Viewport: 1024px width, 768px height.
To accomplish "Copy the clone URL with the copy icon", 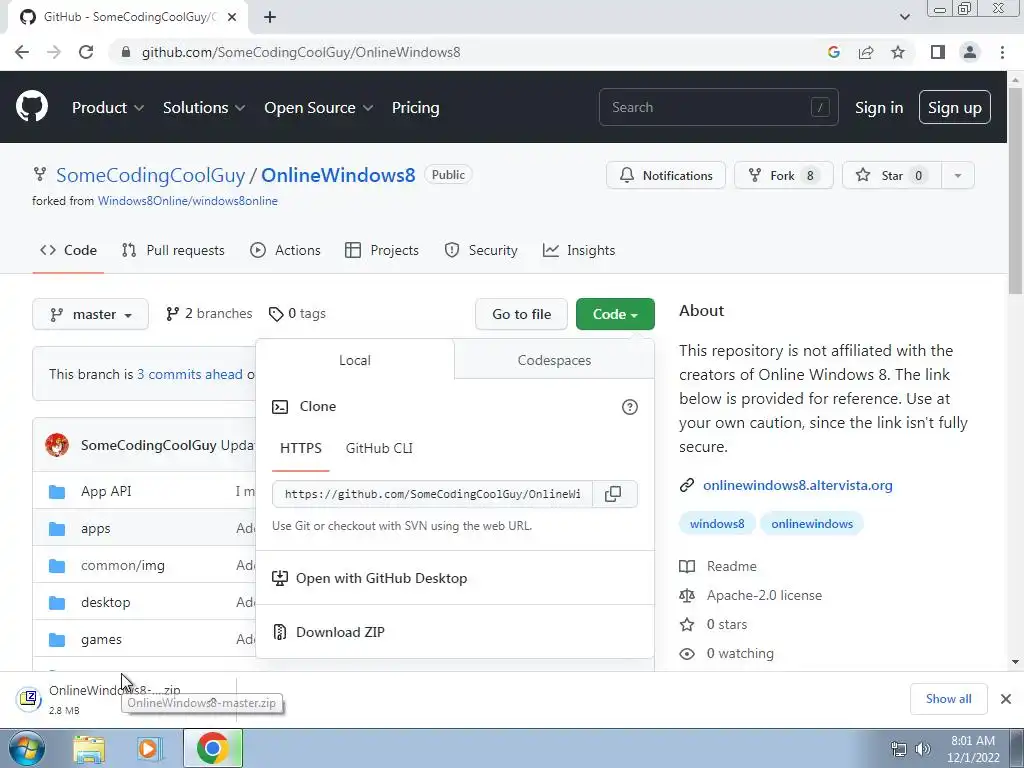I will click(613, 494).
